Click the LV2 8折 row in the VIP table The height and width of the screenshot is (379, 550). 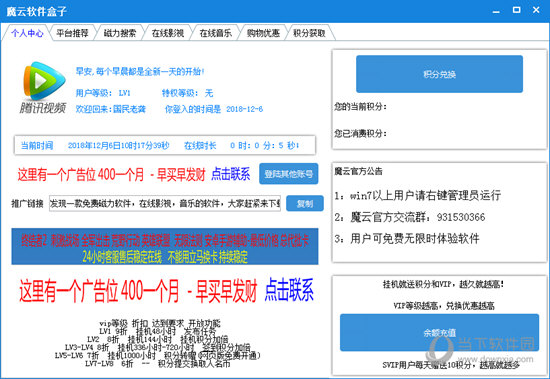pyautogui.click(x=157, y=339)
